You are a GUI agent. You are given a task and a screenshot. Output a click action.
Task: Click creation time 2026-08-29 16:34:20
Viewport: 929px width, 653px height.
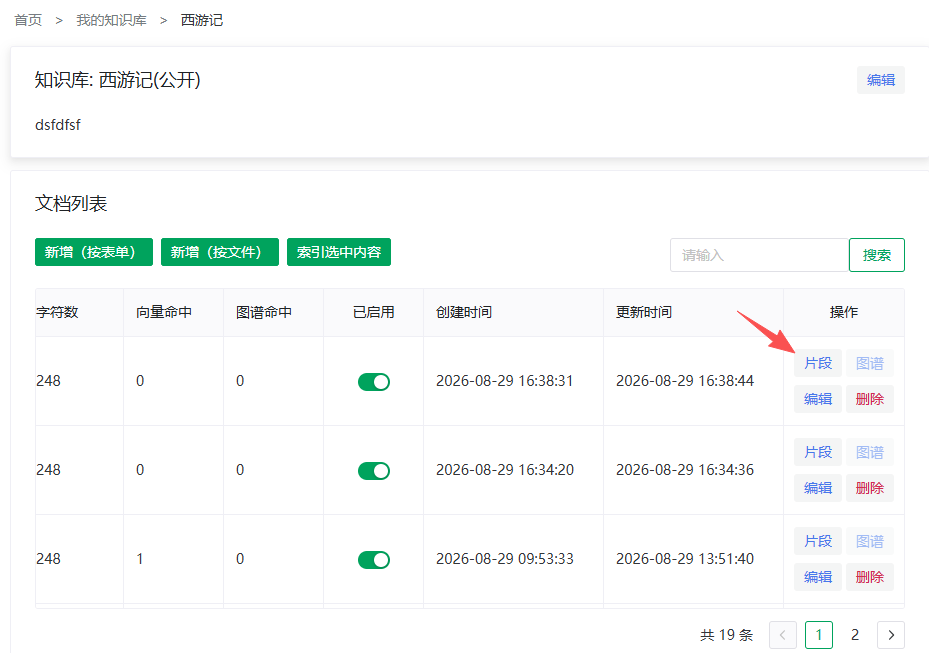click(x=505, y=470)
